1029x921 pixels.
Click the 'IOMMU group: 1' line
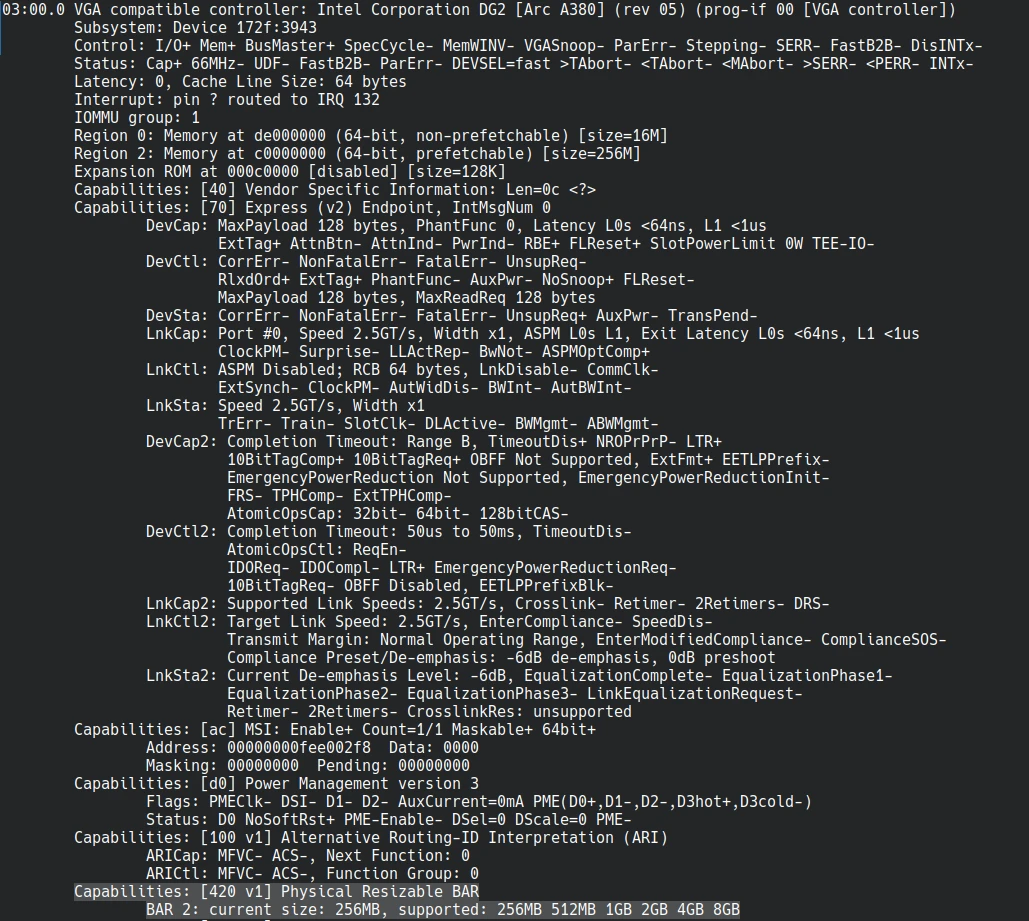pos(136,117)
